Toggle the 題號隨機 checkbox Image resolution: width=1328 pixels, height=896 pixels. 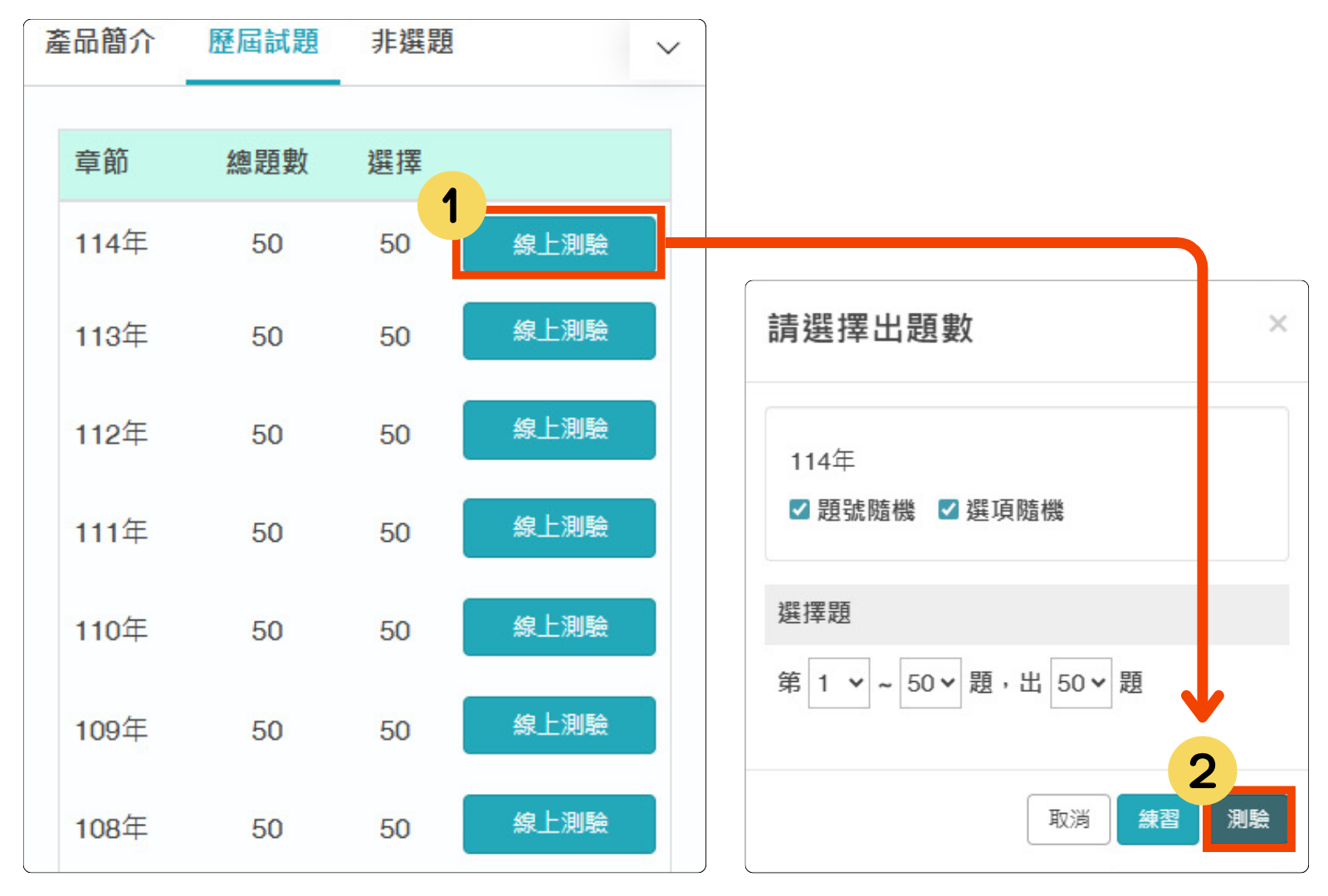coord(799,509)
